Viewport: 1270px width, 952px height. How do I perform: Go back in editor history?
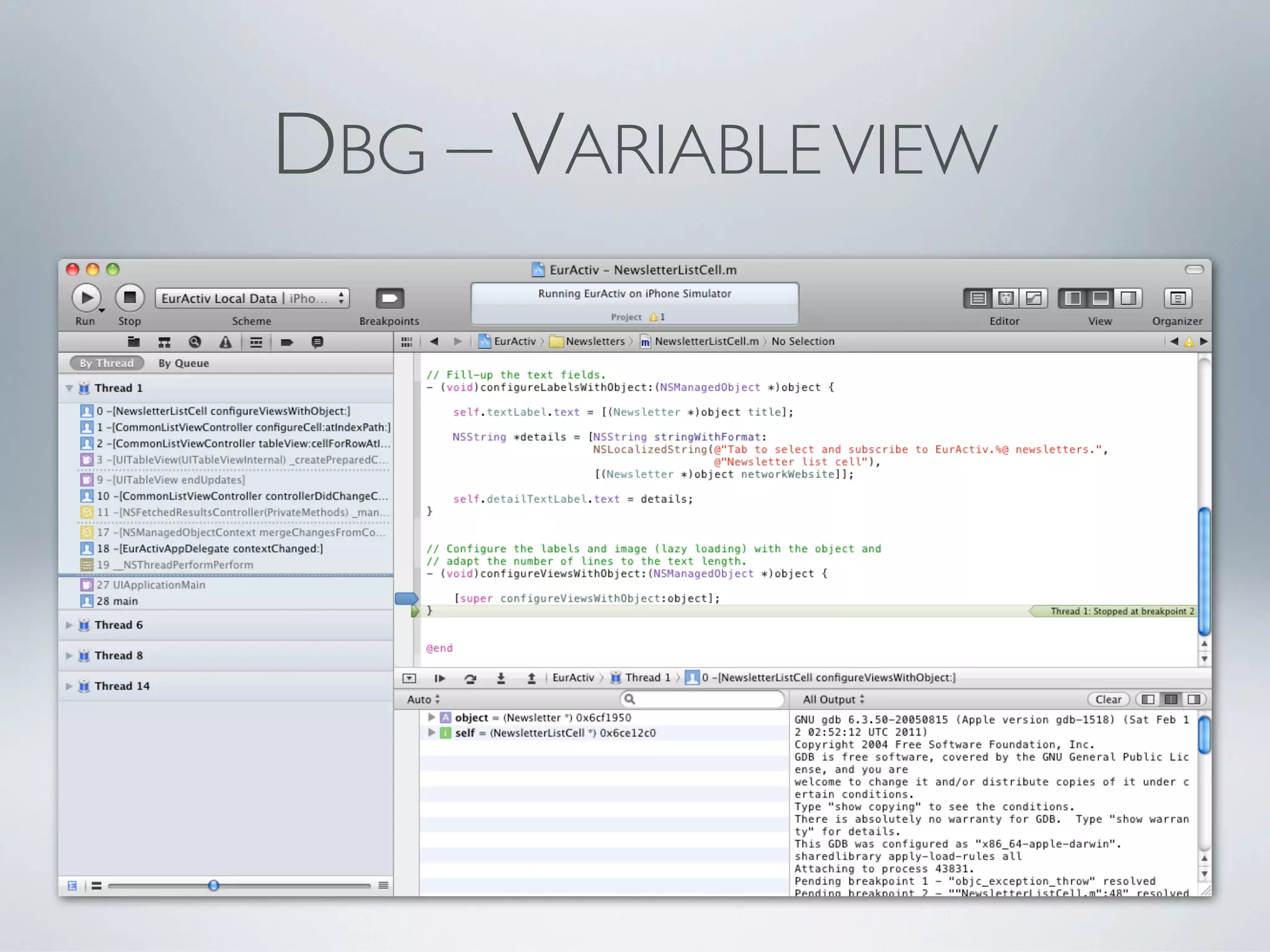click(434, 342)
